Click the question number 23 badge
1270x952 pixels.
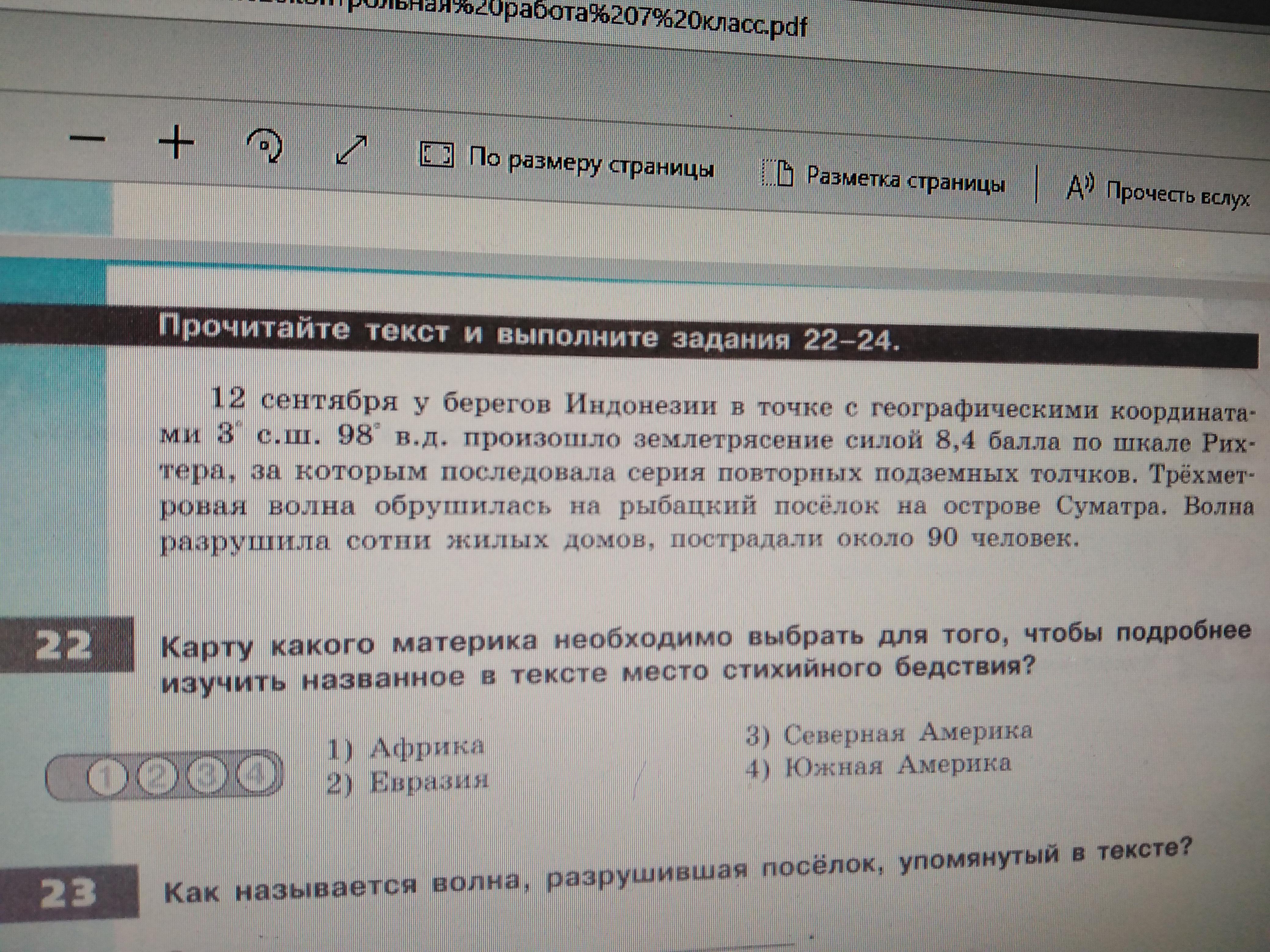pos(68,893)
